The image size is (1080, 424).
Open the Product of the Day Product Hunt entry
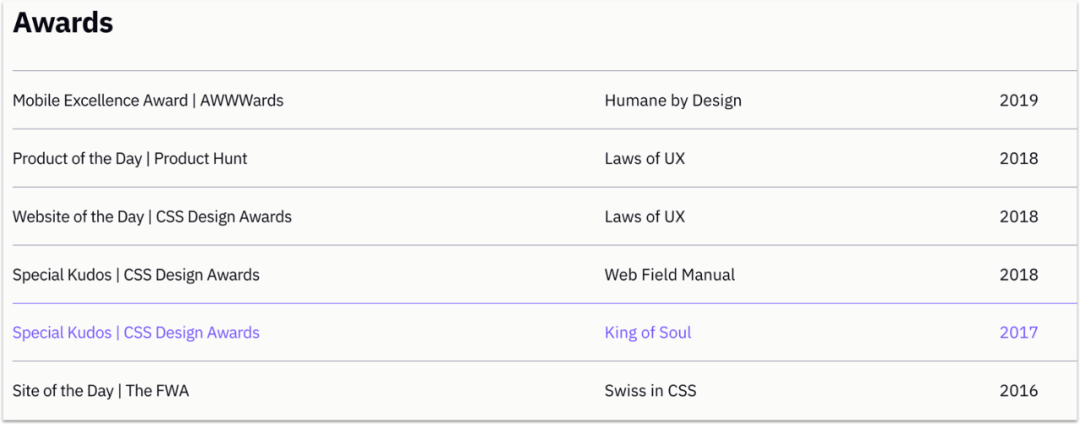(129, 159)
